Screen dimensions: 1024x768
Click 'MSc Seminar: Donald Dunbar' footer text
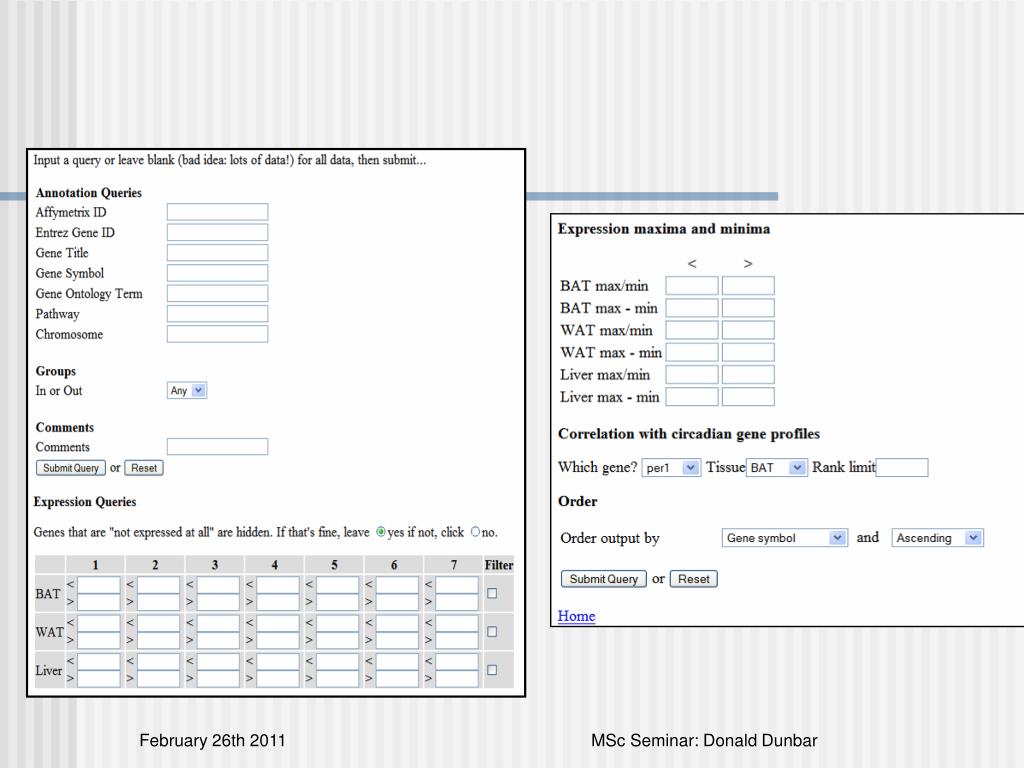point(704,741)
